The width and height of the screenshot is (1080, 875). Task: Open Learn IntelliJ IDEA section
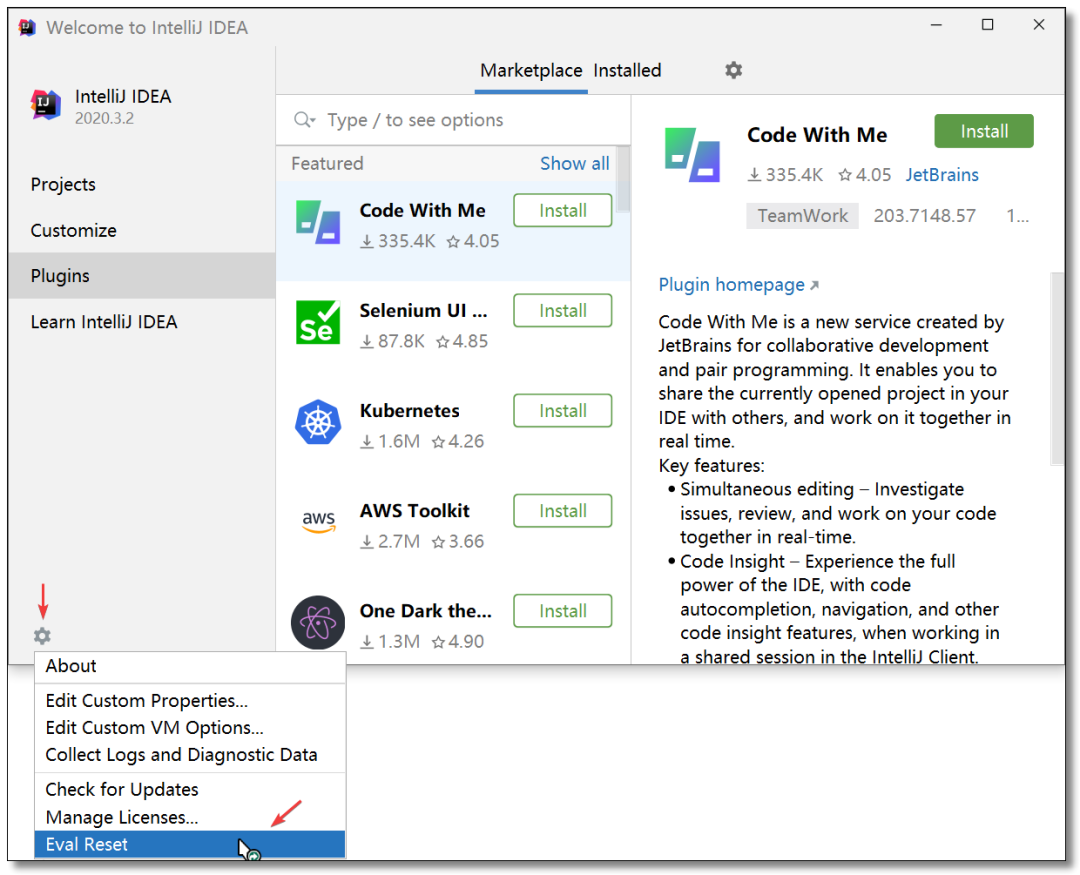pyautogui.click(x=142, y=322)
